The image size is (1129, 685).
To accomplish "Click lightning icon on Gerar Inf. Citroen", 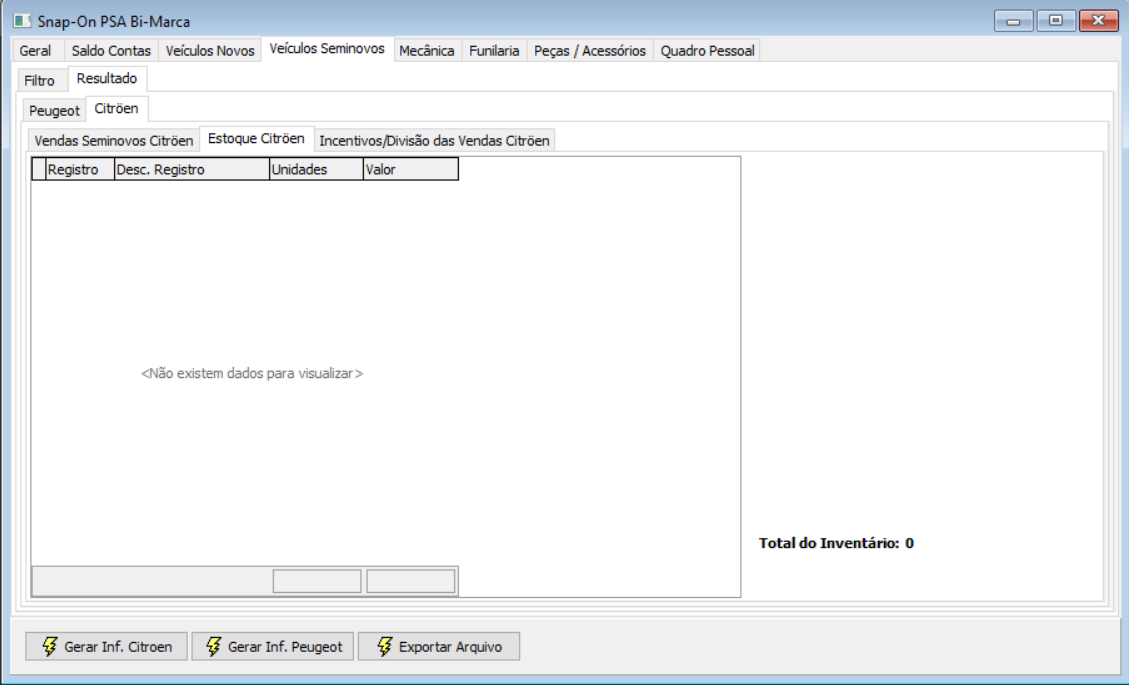I will coord(49,646).
